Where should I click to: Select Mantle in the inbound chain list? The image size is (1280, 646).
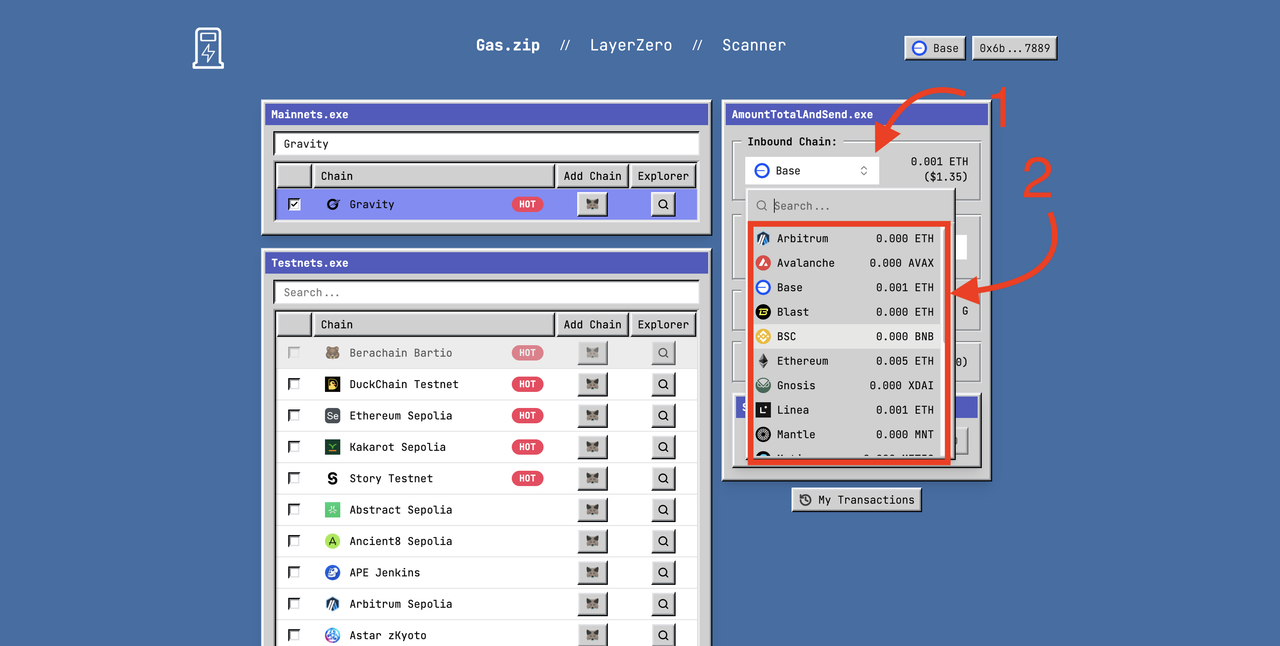[846, 435]
